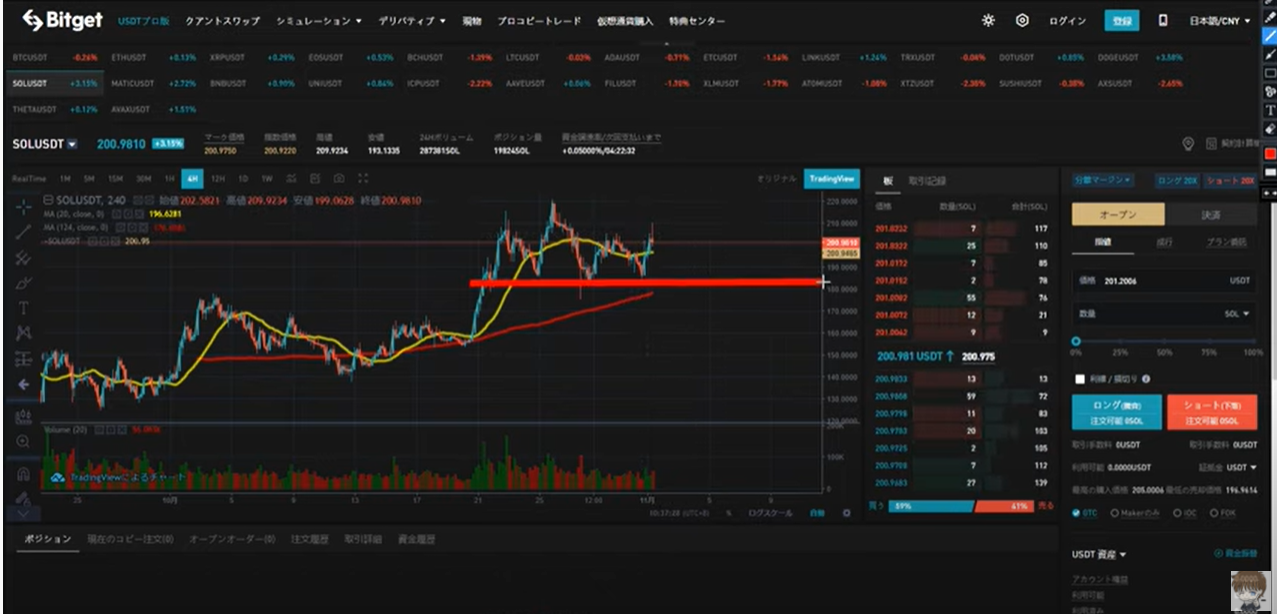Select the GTC radio option
1277x614 pixels.
click(1084, 513)
